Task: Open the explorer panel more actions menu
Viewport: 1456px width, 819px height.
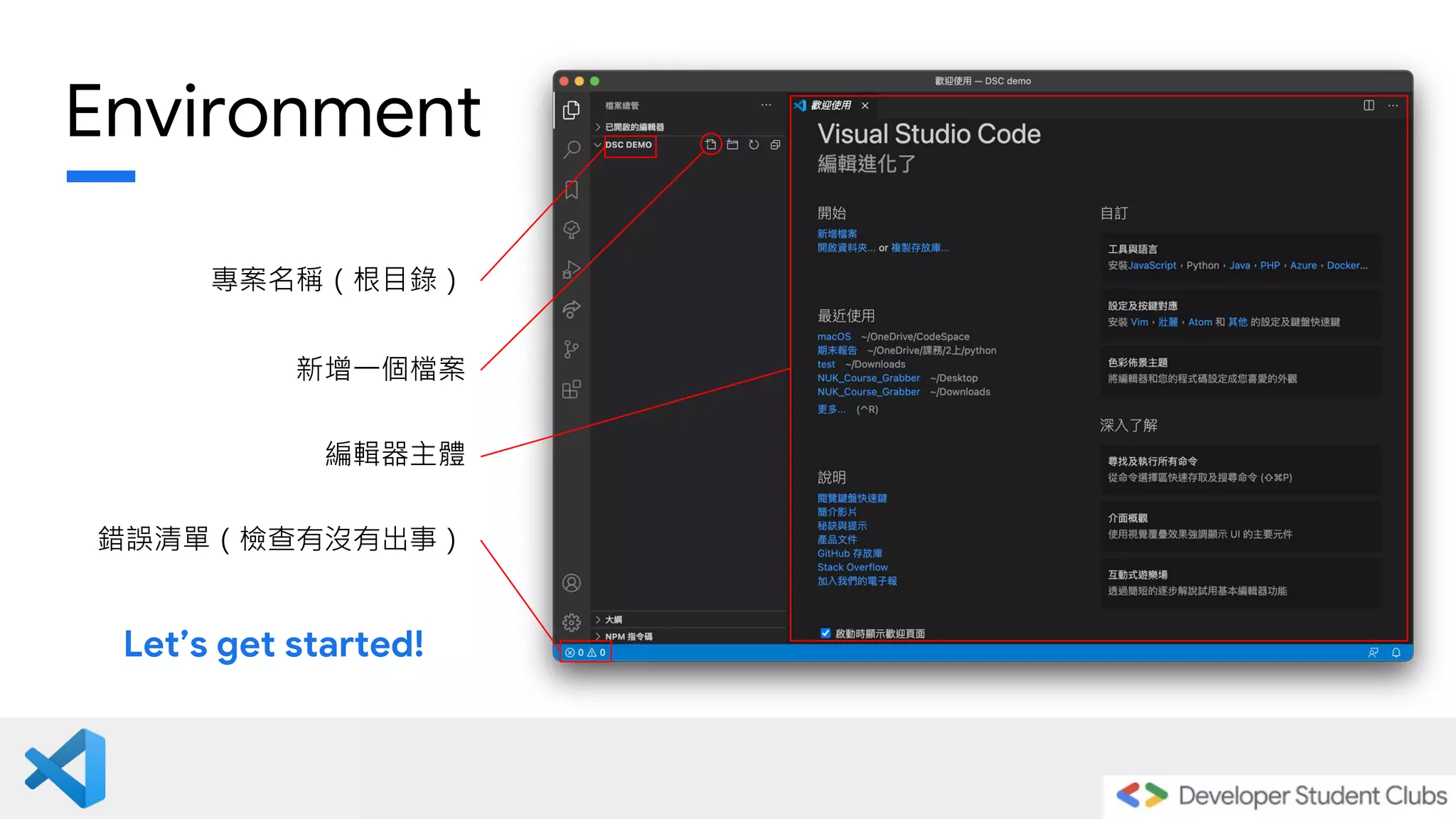Action: pos(766,105)
